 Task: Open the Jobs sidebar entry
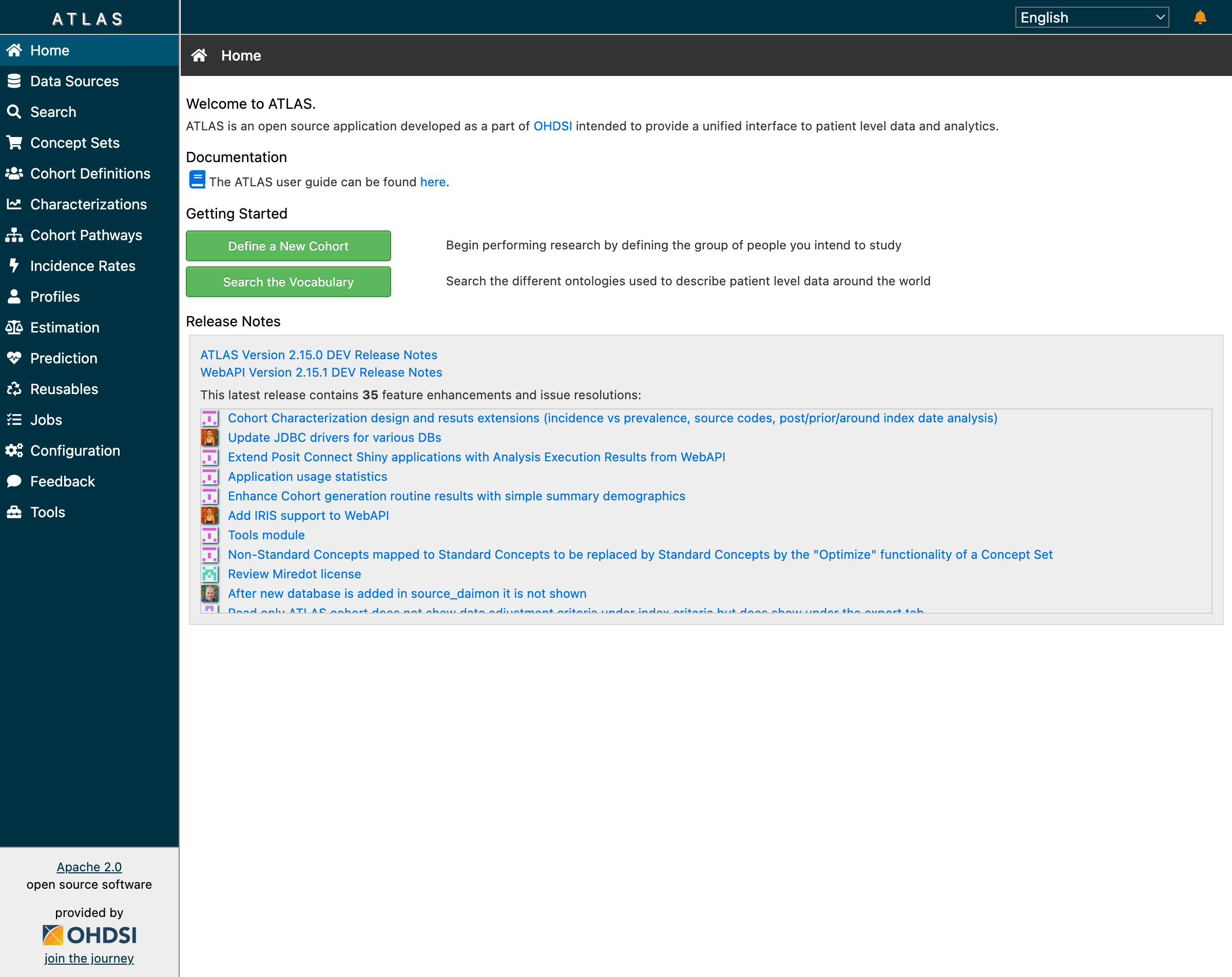[x=46, y=420]
